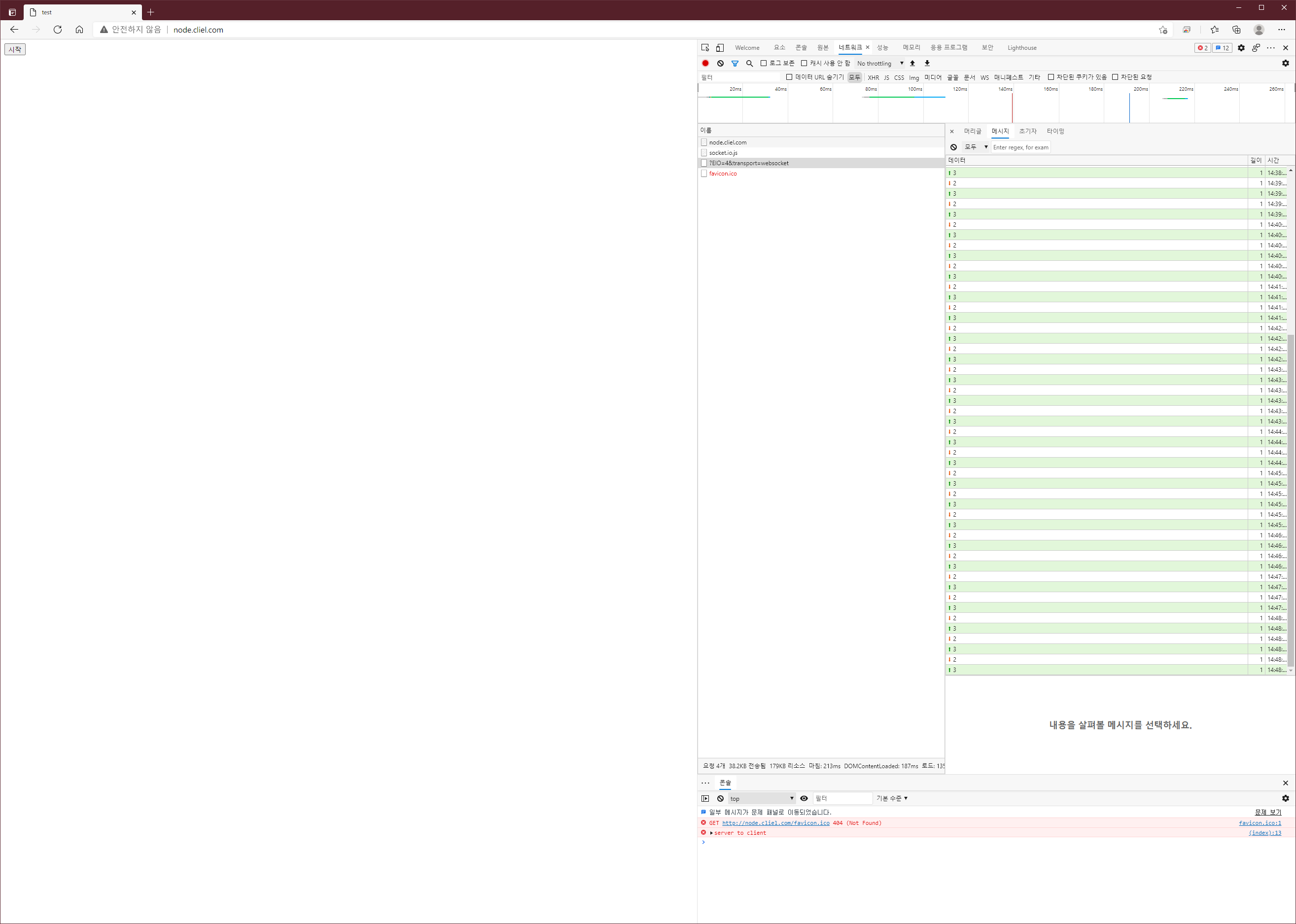This screenshot has height=924, width=1296.
Task: Open the No throttling dropdown
Action: pos(879,63)
